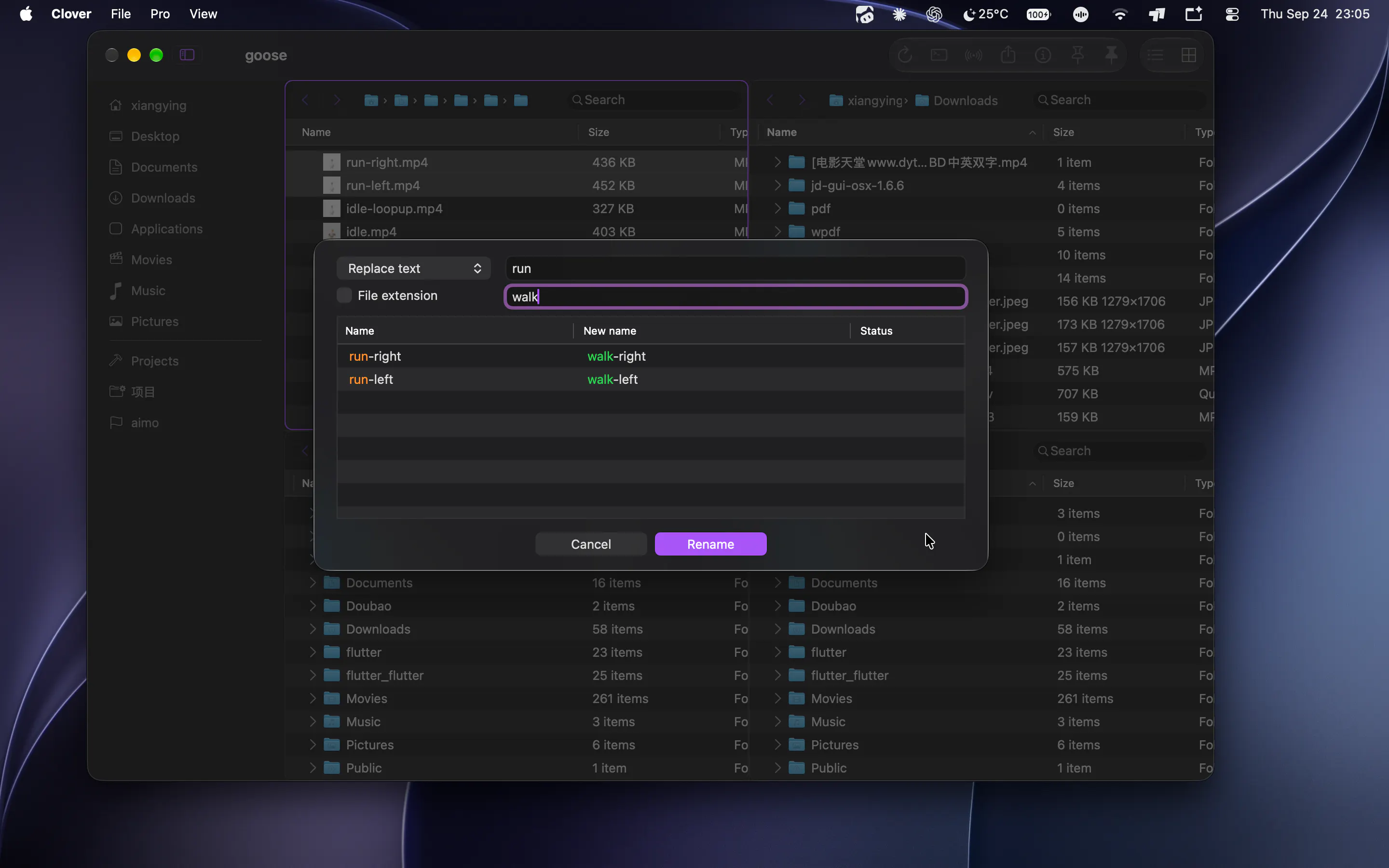Click the xiangying breadcrumb in Downloads pane
Viewport: 1389px width, 868px height.
click(868, 100)
